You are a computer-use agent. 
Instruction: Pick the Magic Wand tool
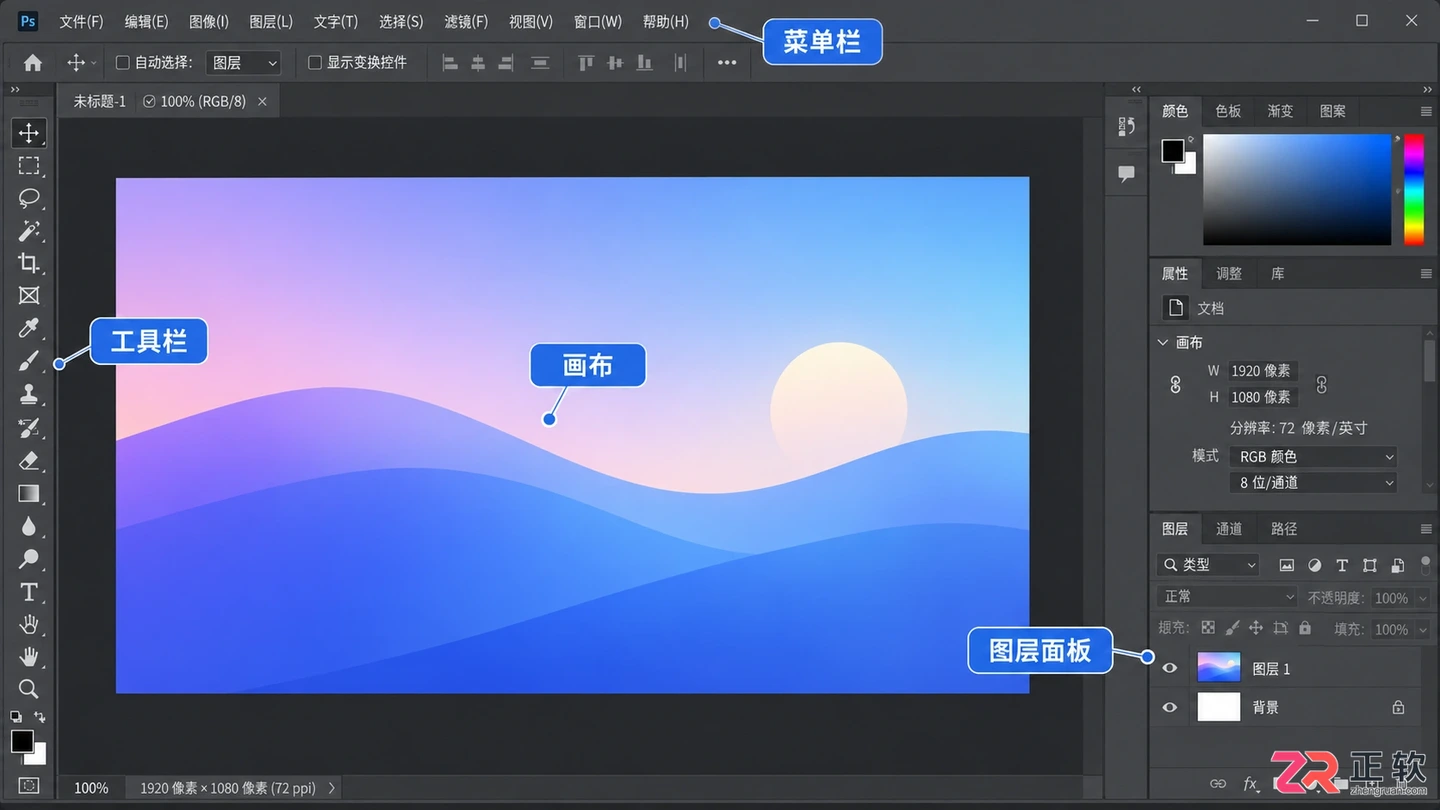click(29, 231)
